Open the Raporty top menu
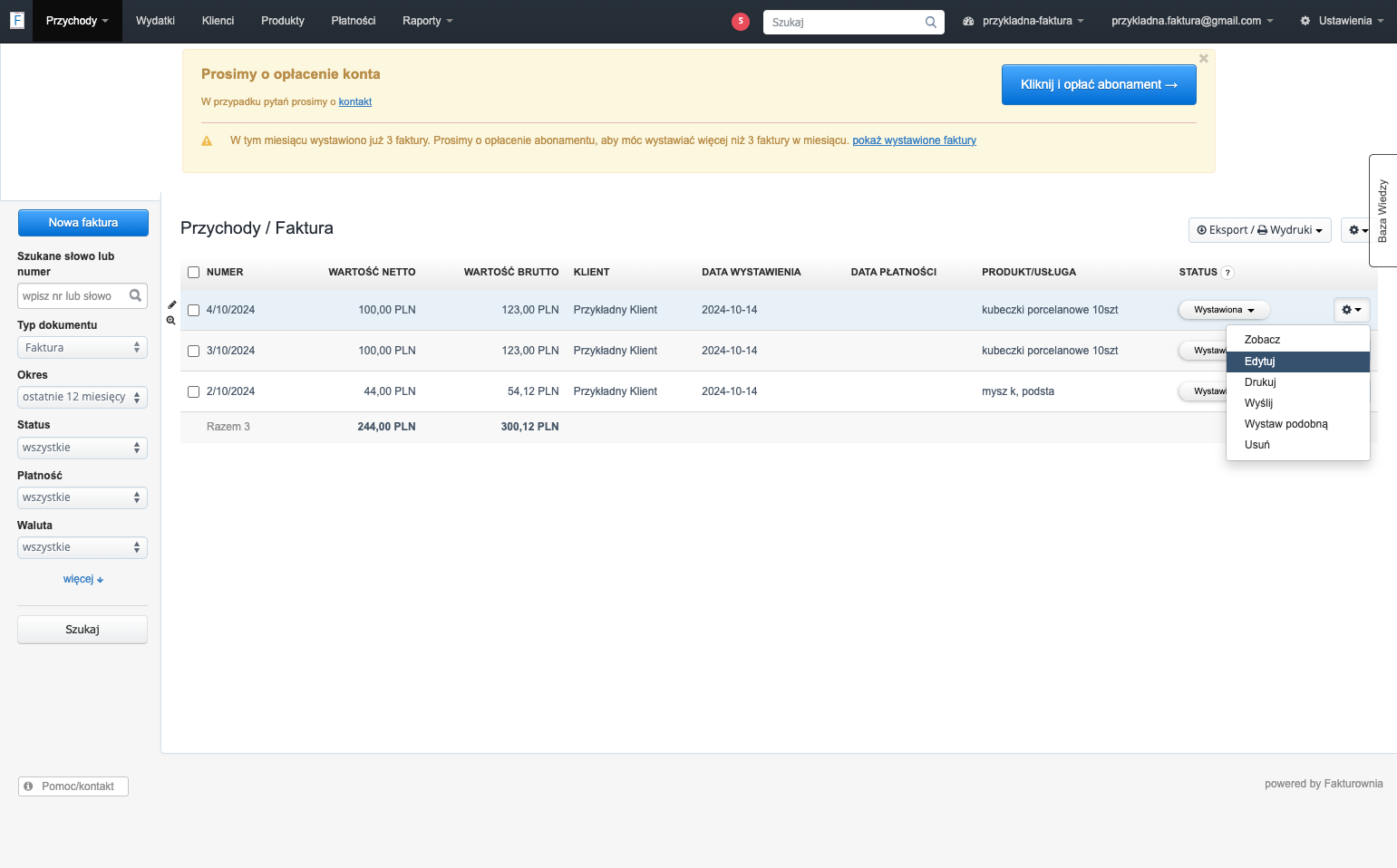 pos(427,21)
